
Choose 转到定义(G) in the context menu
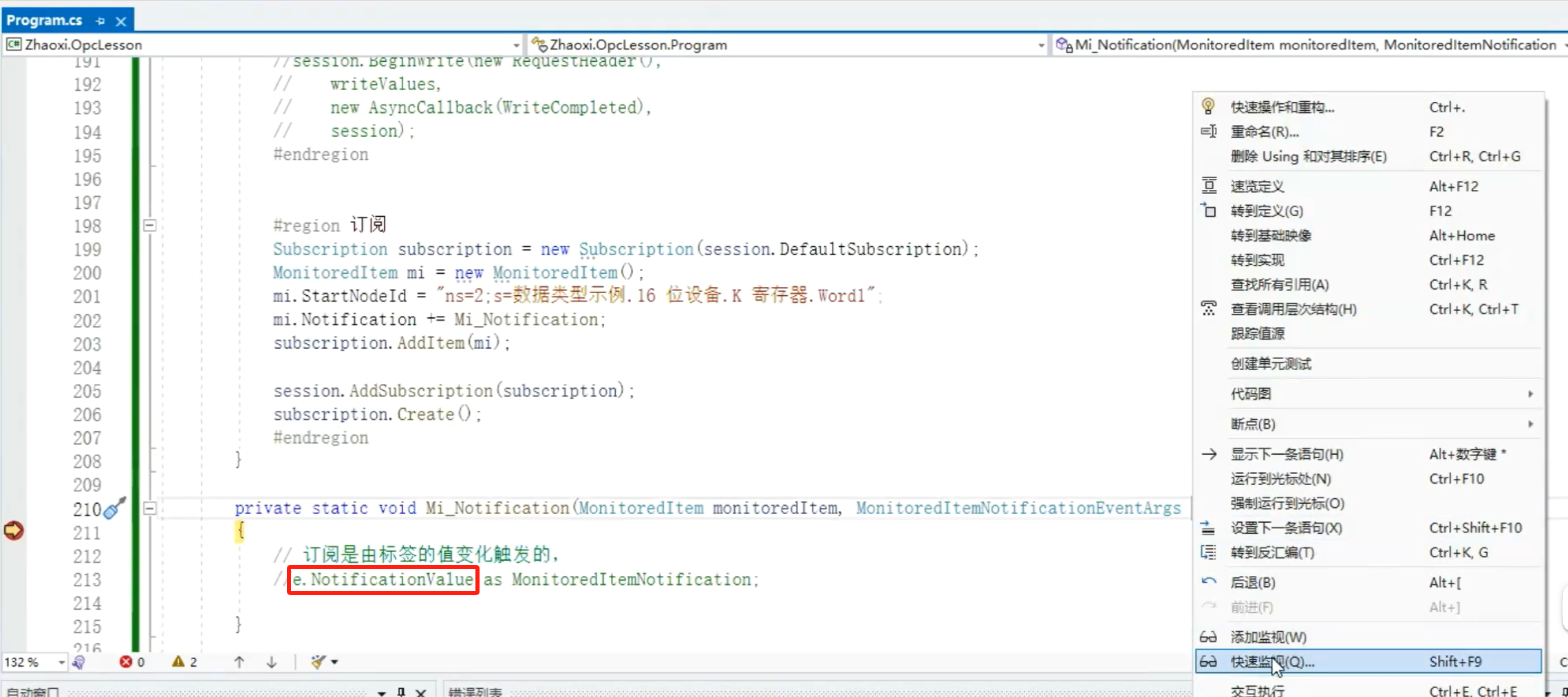point(1266,211)
